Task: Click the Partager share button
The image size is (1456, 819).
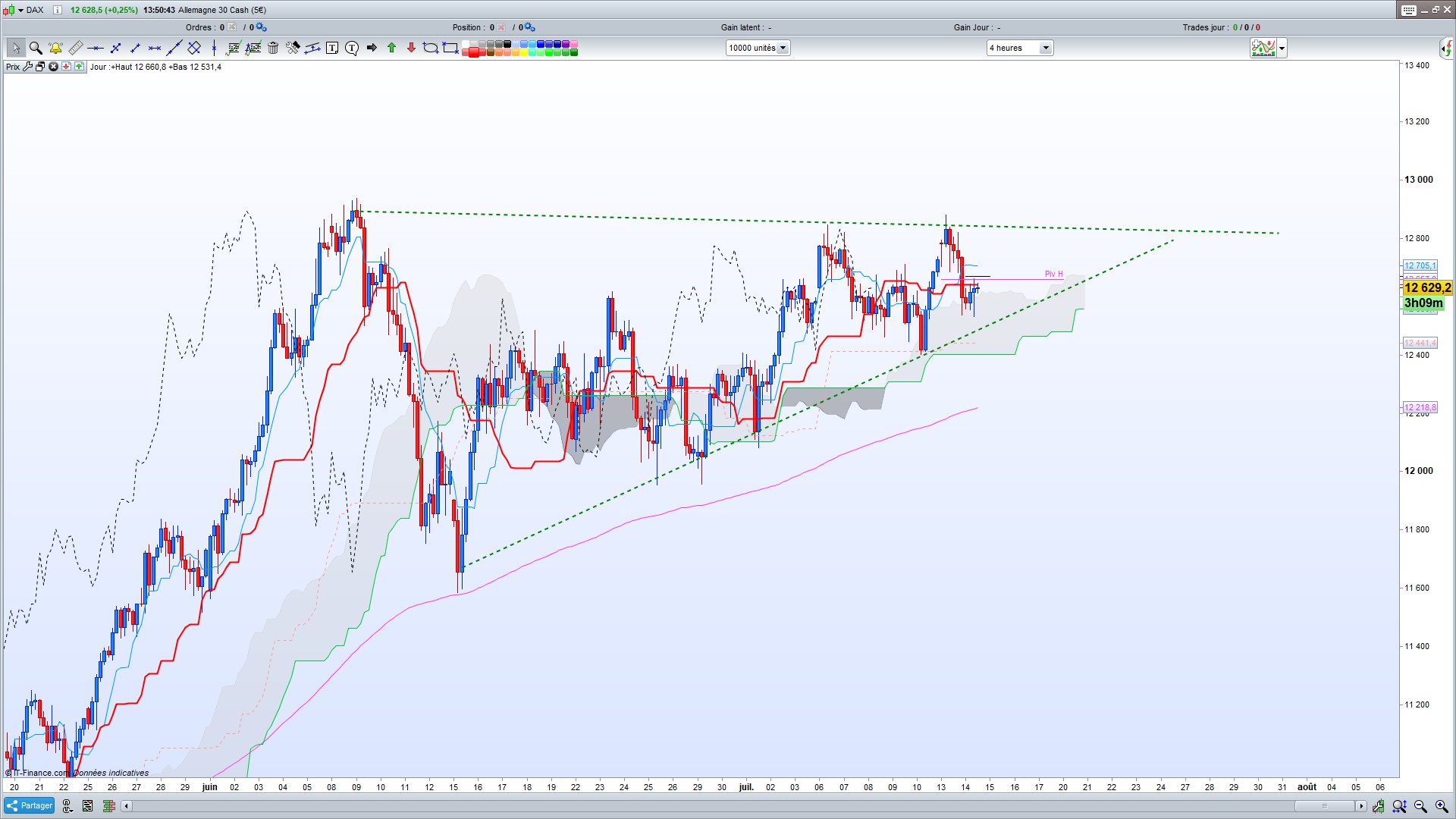Action: 29,805
